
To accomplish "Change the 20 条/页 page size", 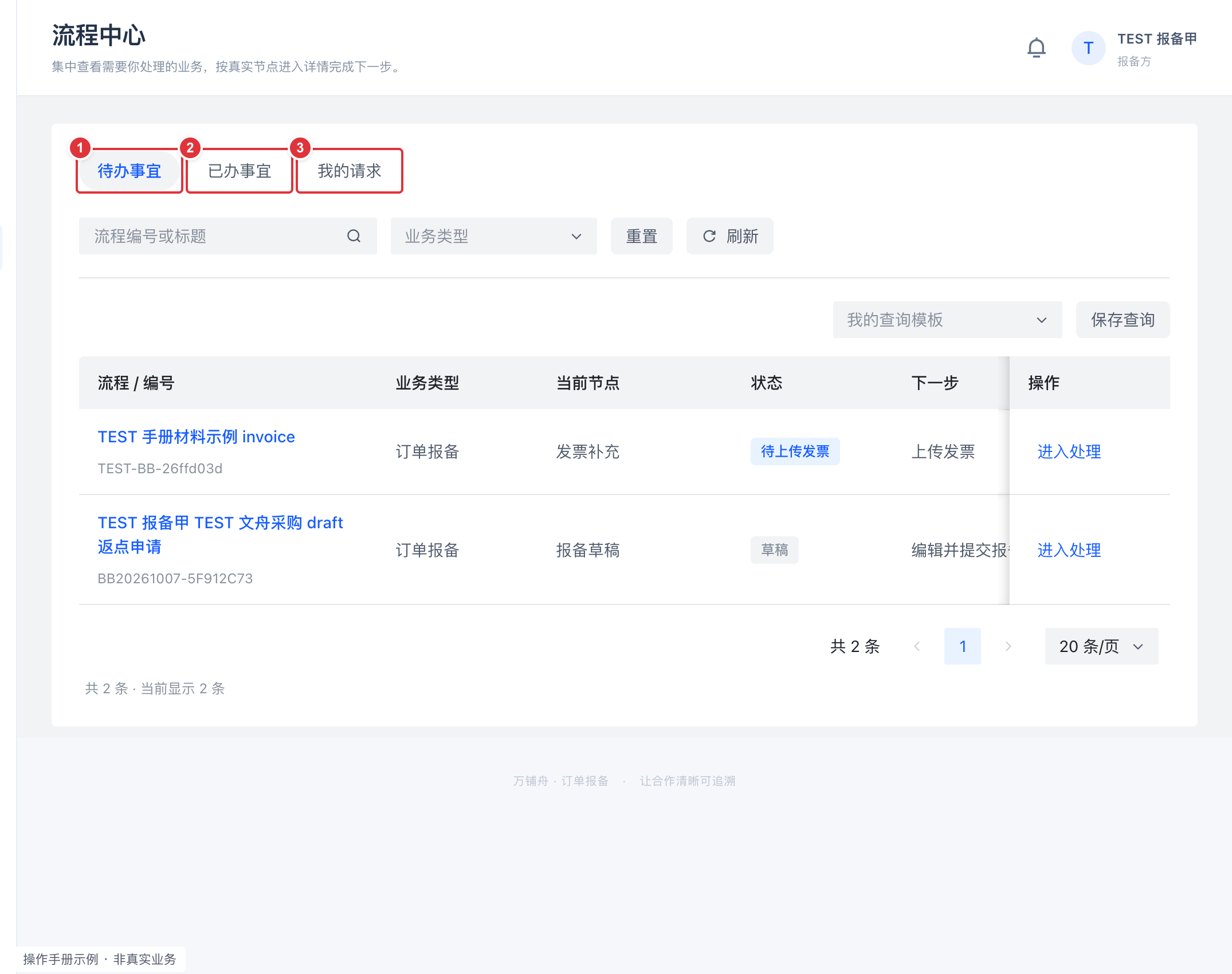I will tap(1101, 646).
